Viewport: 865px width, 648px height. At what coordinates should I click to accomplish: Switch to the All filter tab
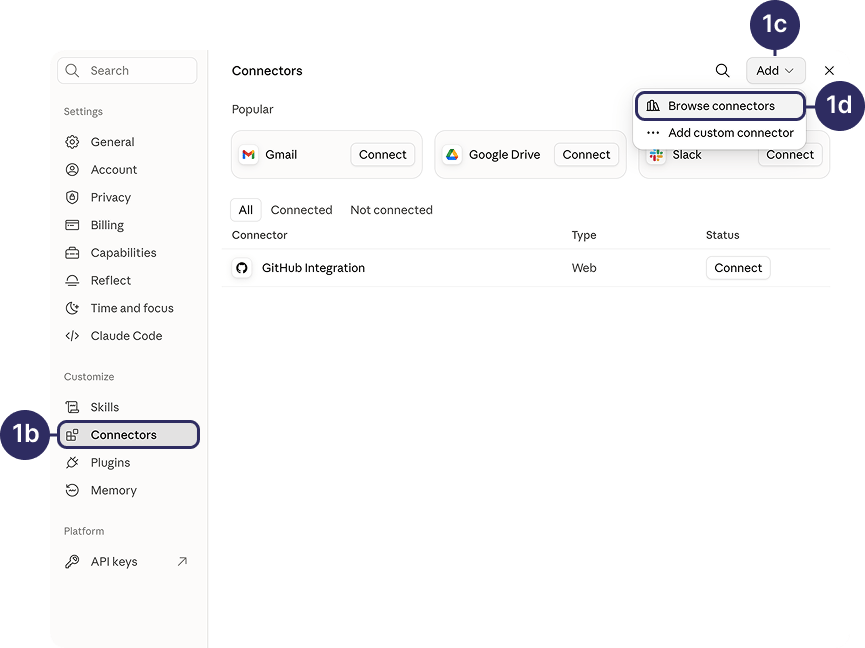[245, 210]
